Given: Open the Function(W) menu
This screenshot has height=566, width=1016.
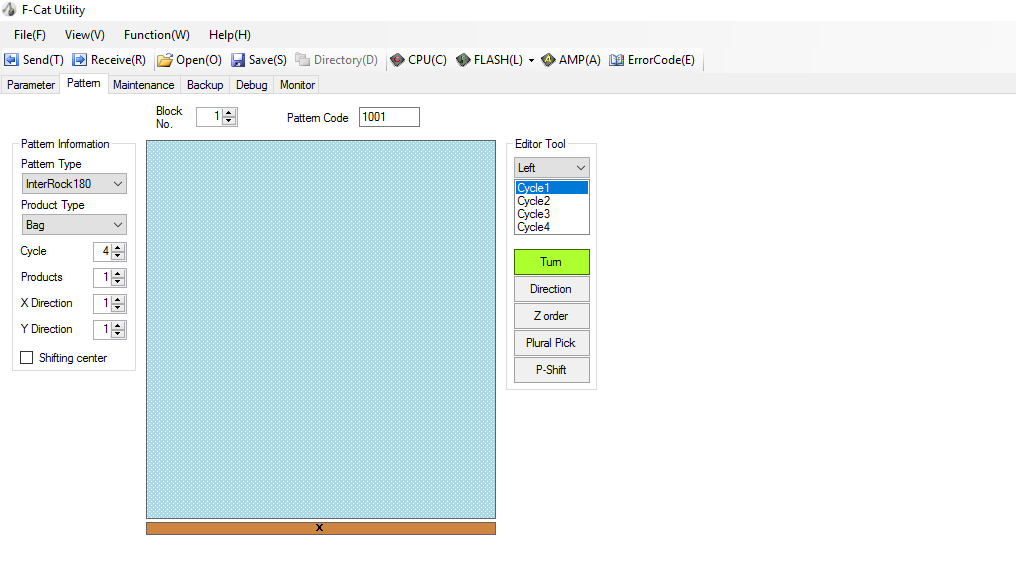Looking at the screenshot, I should [x=157, y=35].
